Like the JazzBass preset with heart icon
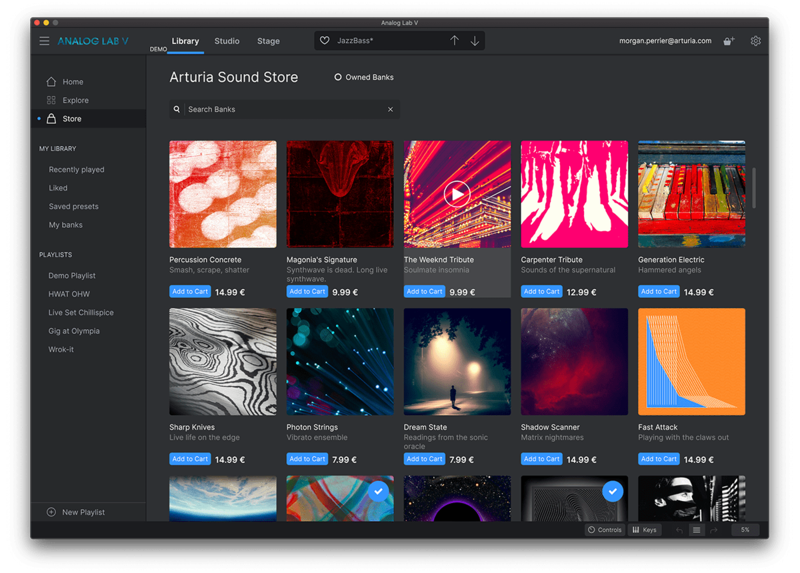This screenshot has height=573, width=800. click(324, 41)
